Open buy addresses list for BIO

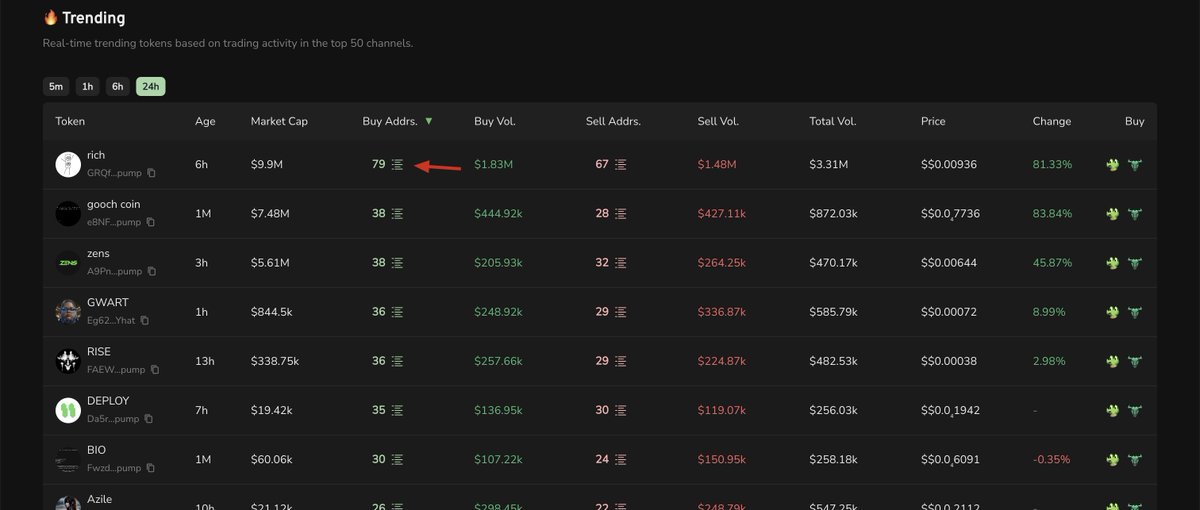pyautogui.click(x=397, y=459)
